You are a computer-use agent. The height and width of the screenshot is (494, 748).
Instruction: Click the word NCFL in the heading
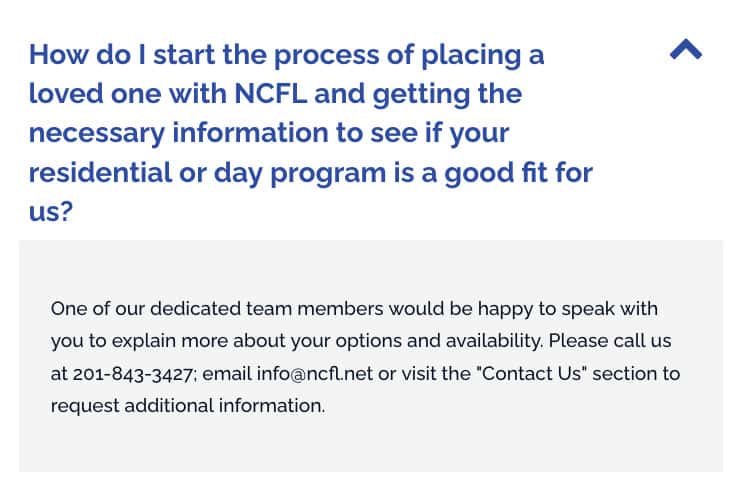tap(270, 93)
